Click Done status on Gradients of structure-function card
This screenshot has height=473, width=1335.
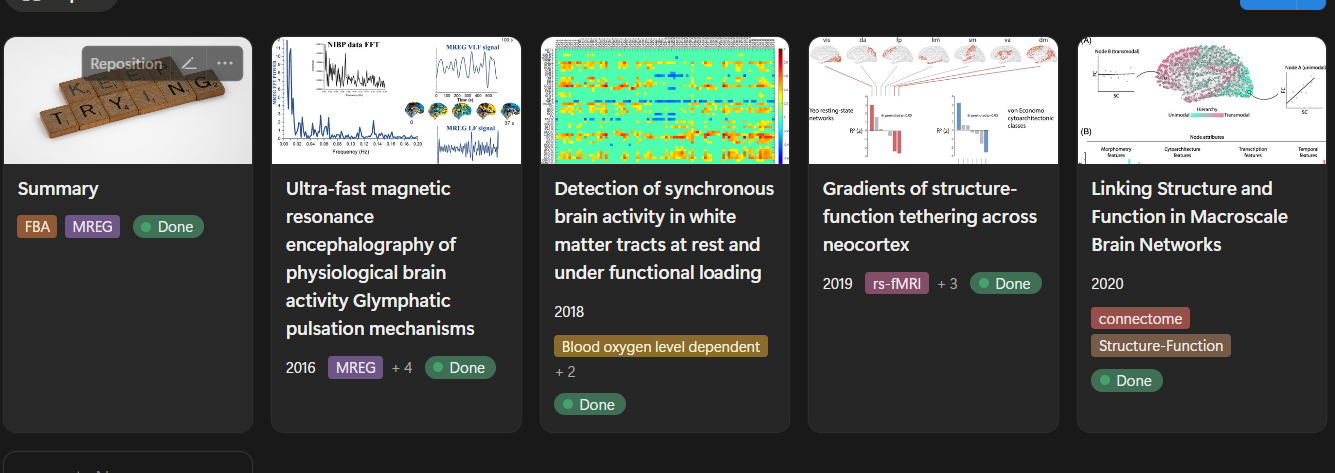click(1006, 284)
